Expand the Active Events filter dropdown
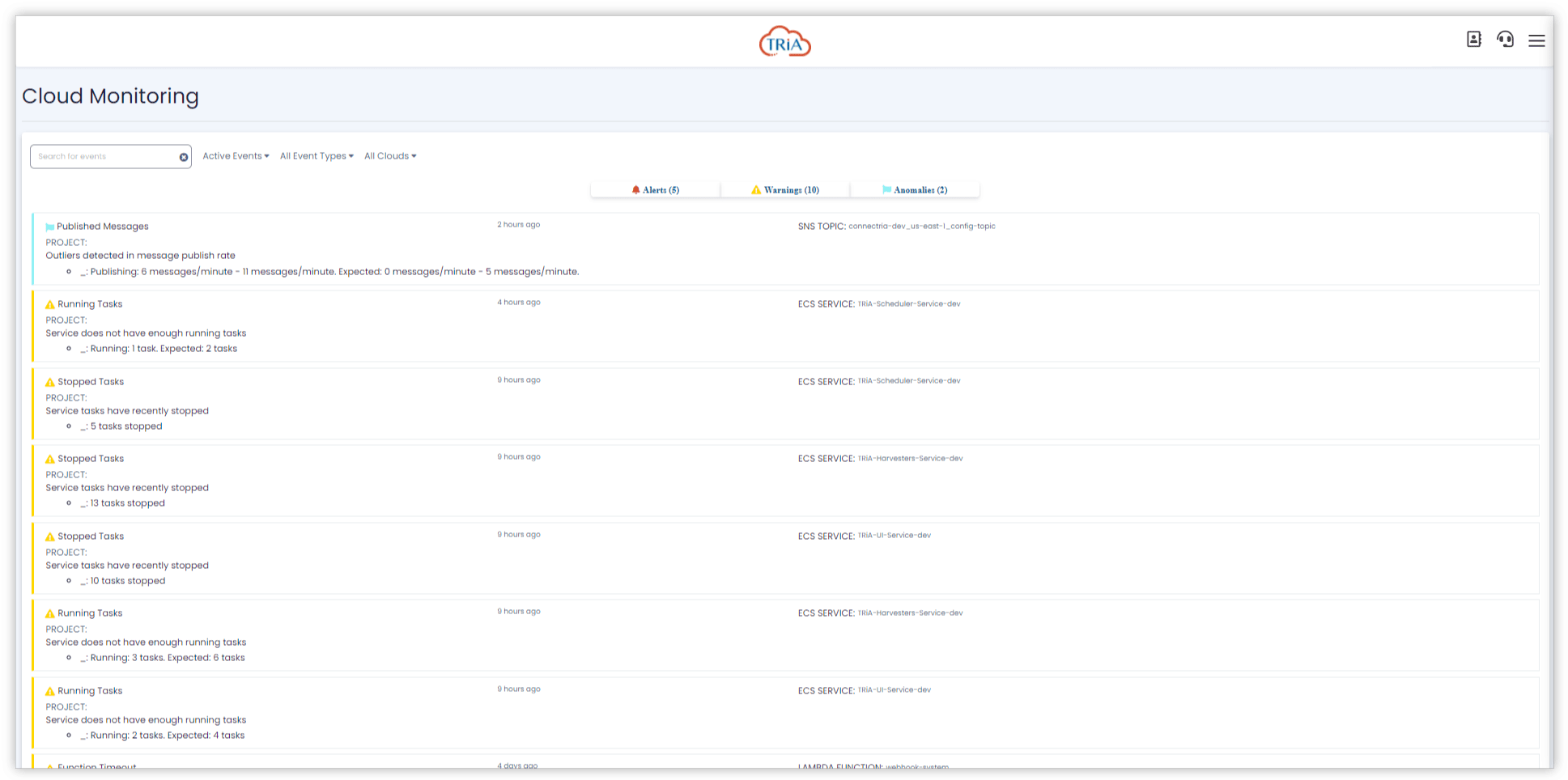Image resolution: width=1568 pixels, height=780 pixels. [236, 156]
